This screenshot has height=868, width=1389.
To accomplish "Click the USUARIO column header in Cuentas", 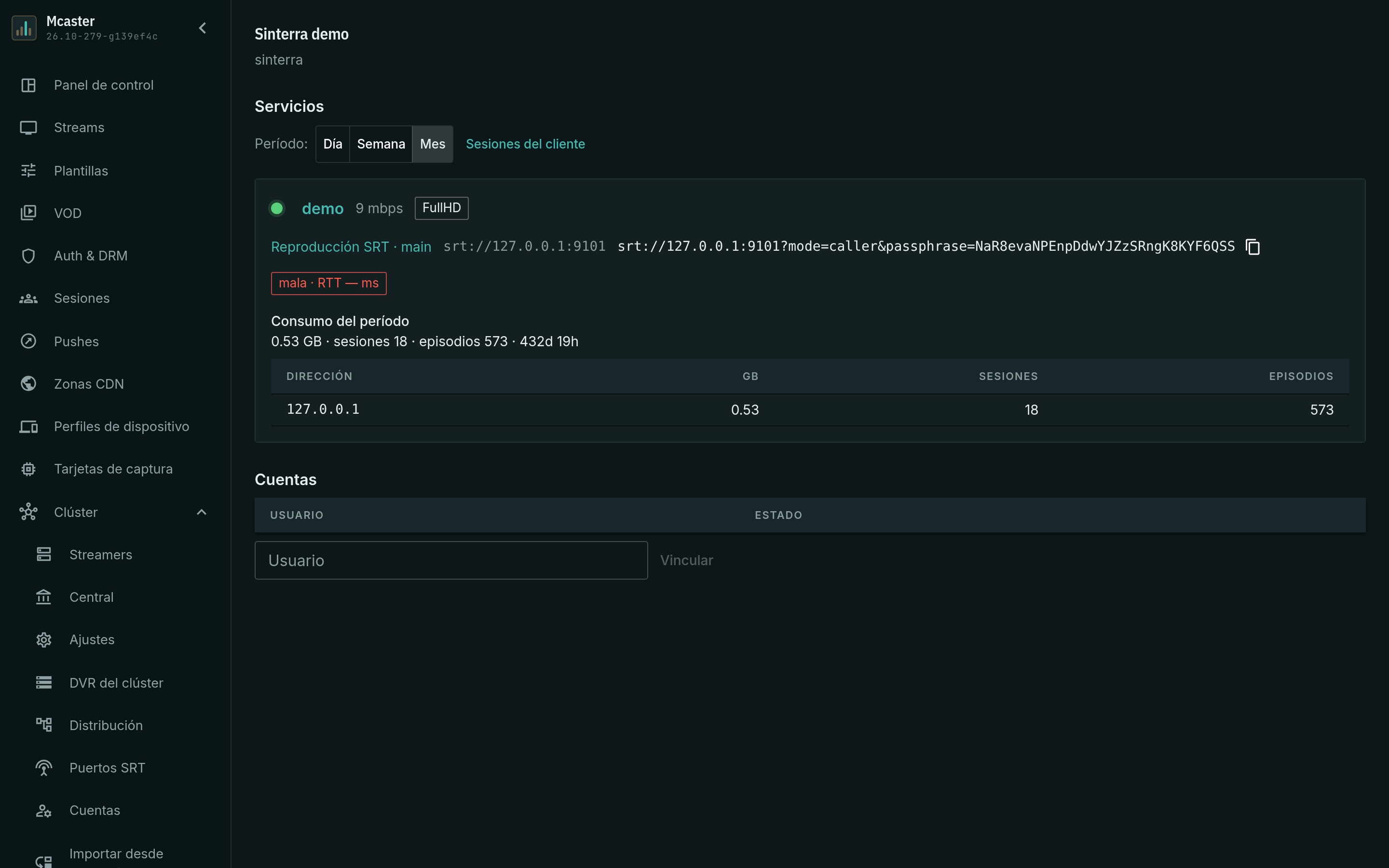I will (x=297, y=515).
